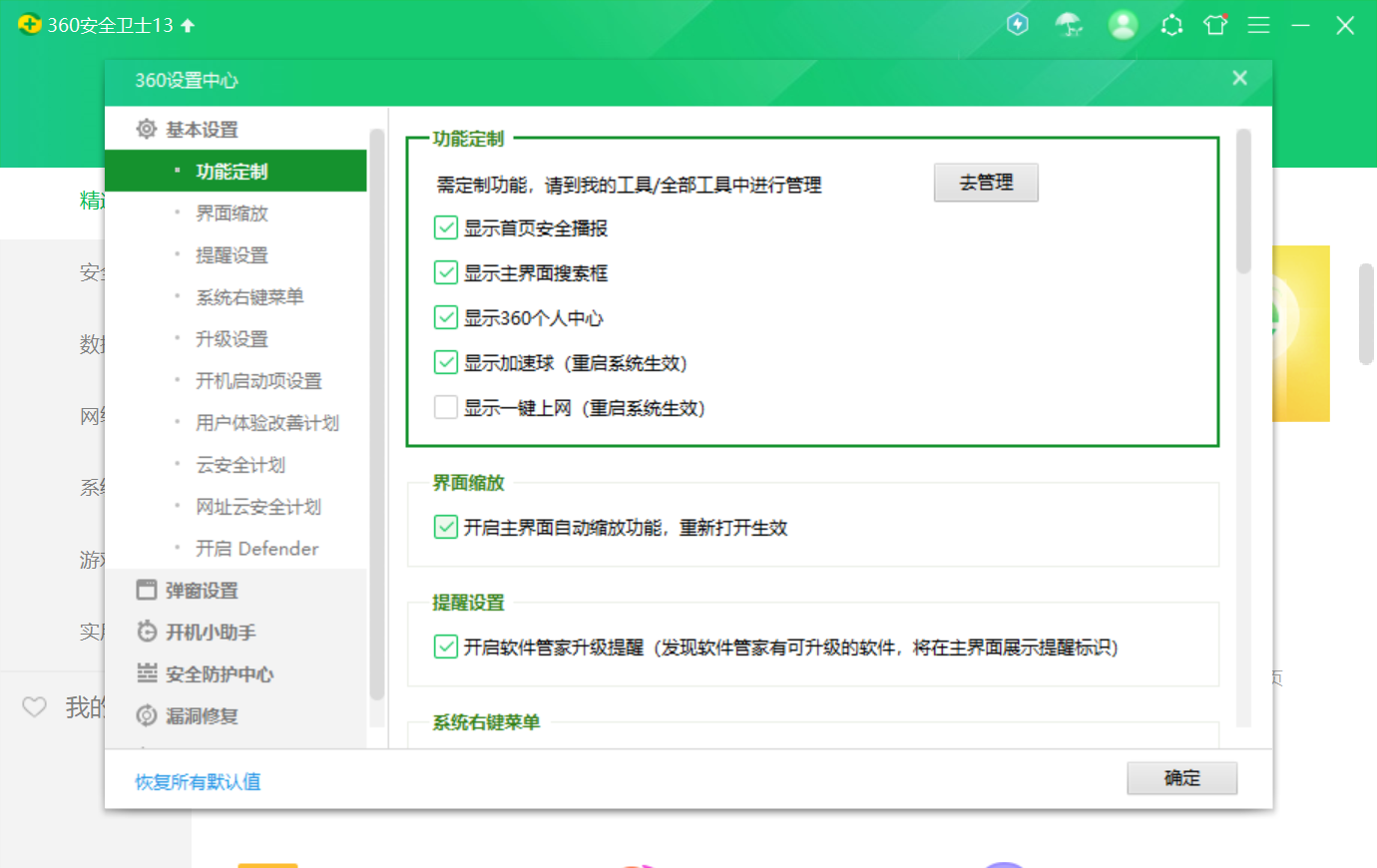1377x868 pixels.
Task: Click the 去管理 button
Action: pyautogui.click(x=986, y=183)
